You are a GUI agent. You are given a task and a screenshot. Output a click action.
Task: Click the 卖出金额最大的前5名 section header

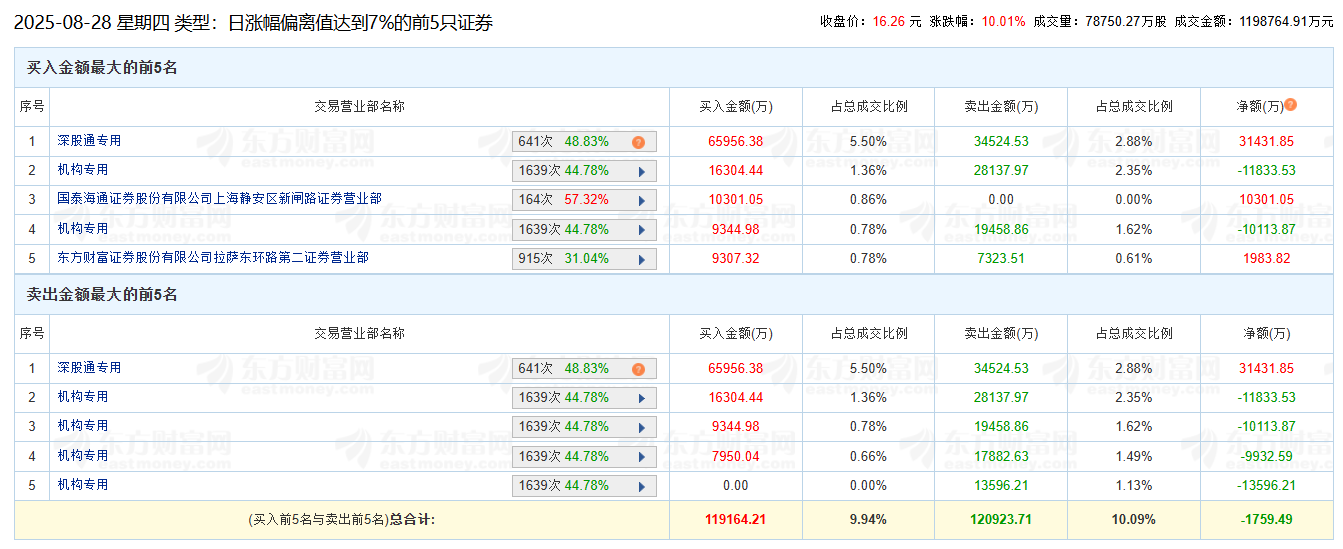[102, 295]
